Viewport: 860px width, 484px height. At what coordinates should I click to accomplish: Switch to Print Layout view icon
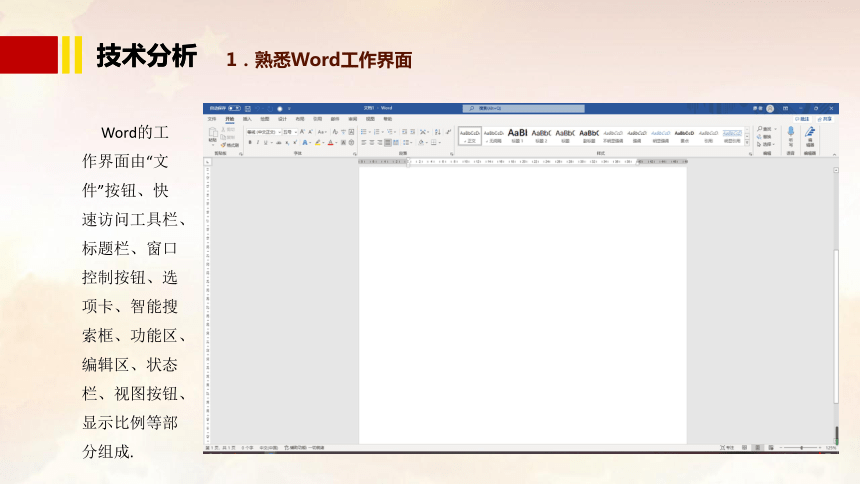(x=757, y=448)
